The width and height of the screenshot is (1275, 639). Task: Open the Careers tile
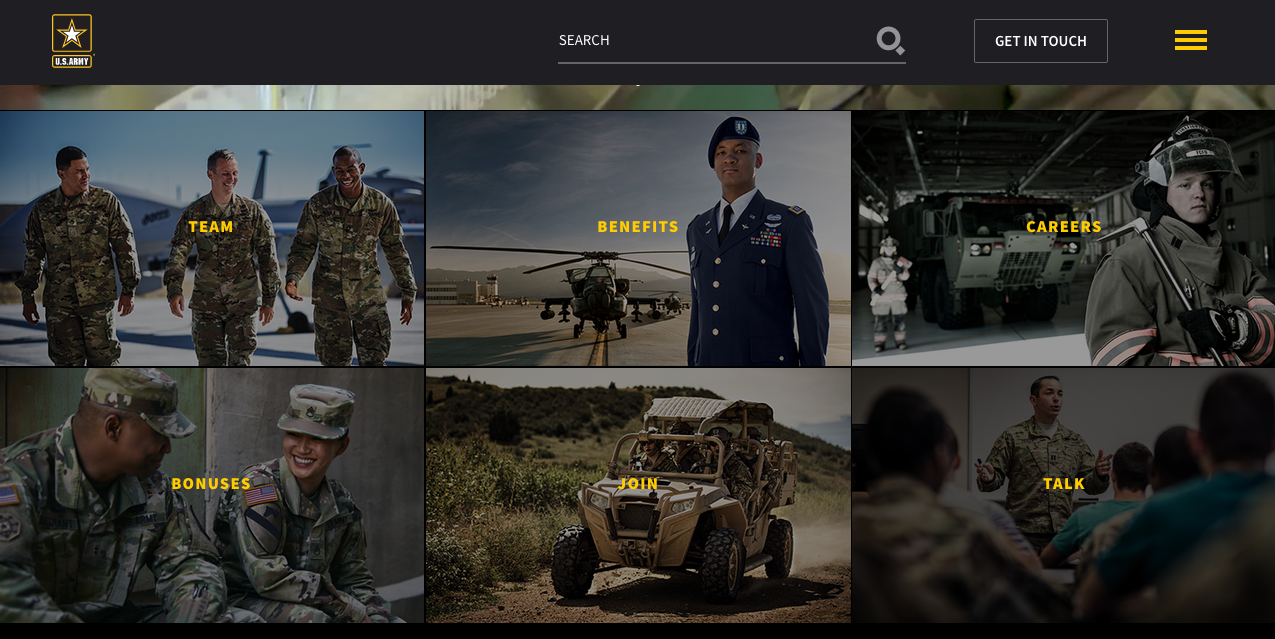pos(1063,238)
